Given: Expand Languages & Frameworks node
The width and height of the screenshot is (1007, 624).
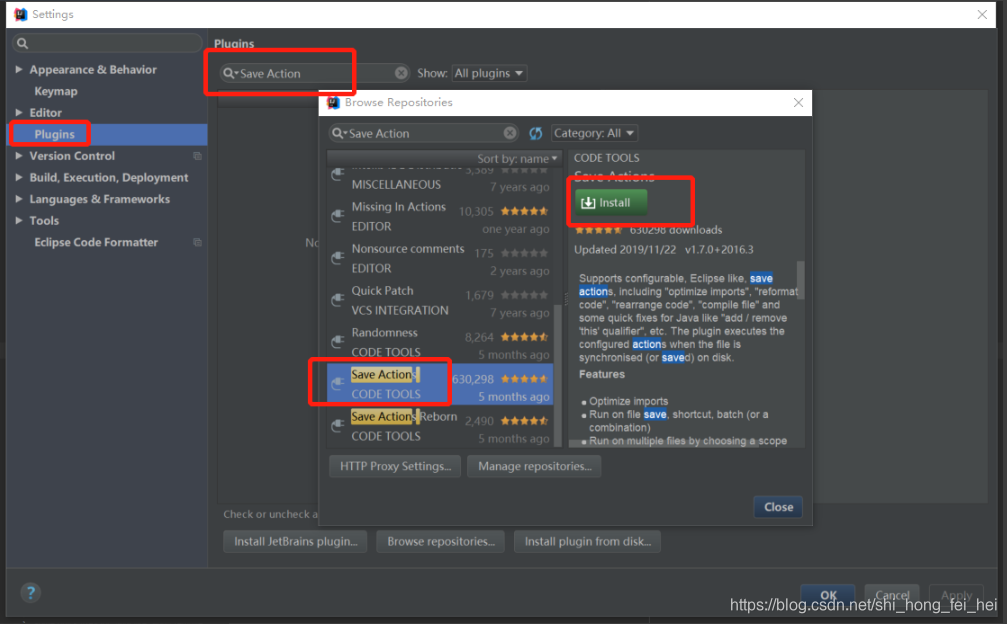Looking at the screenshot, I should (19, 199).
